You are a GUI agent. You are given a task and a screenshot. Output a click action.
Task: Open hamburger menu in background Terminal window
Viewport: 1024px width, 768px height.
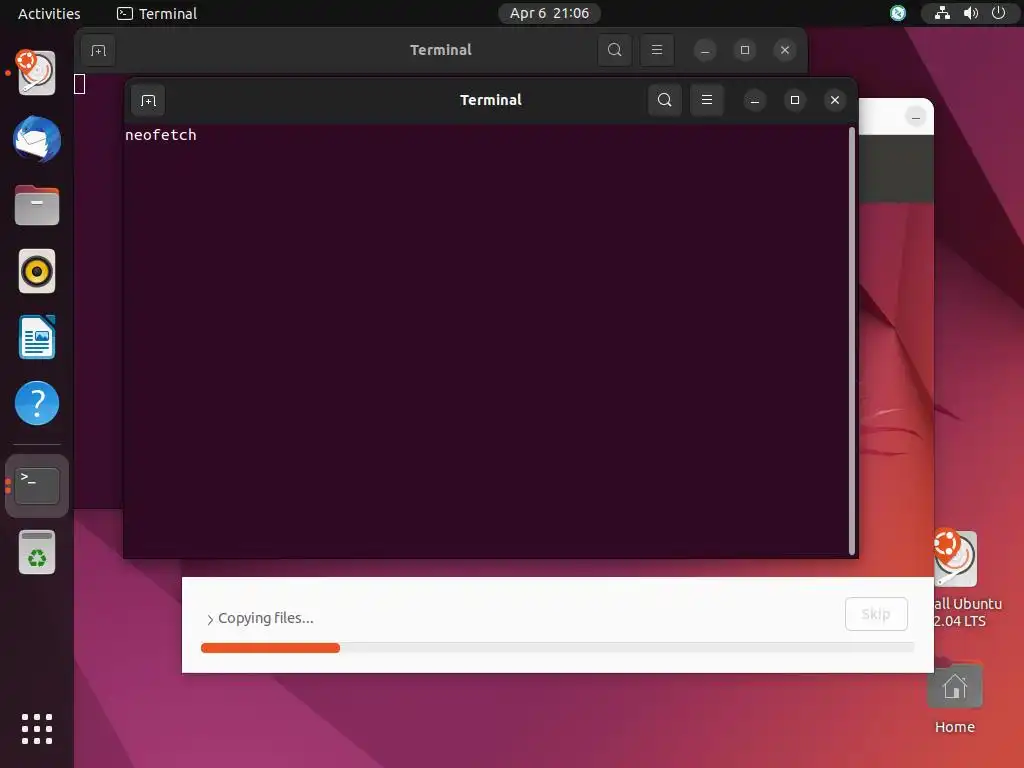click(657, 50)
